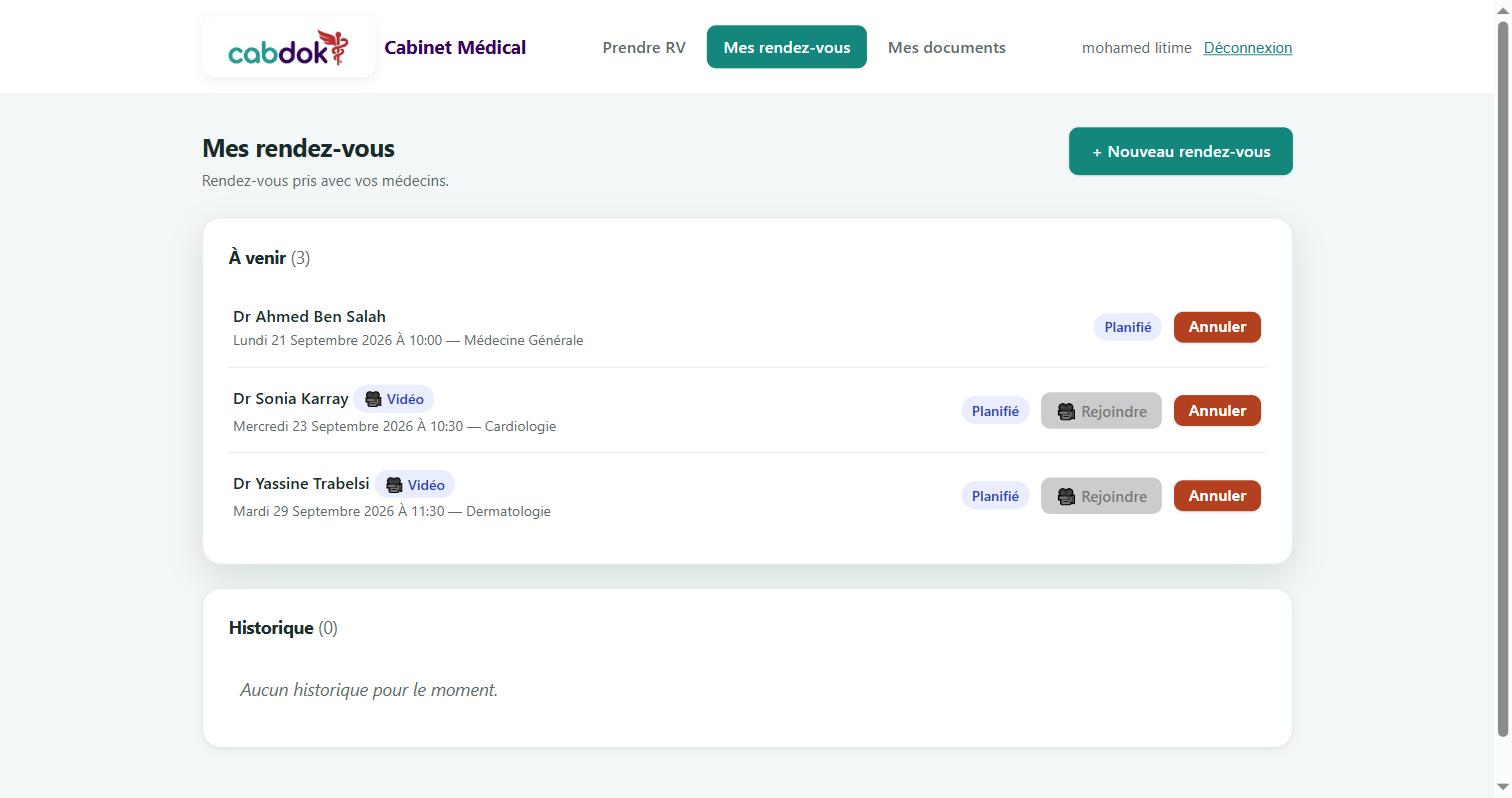Click the À venir (3) section heading
The image size is (1512, 798).
269,258
